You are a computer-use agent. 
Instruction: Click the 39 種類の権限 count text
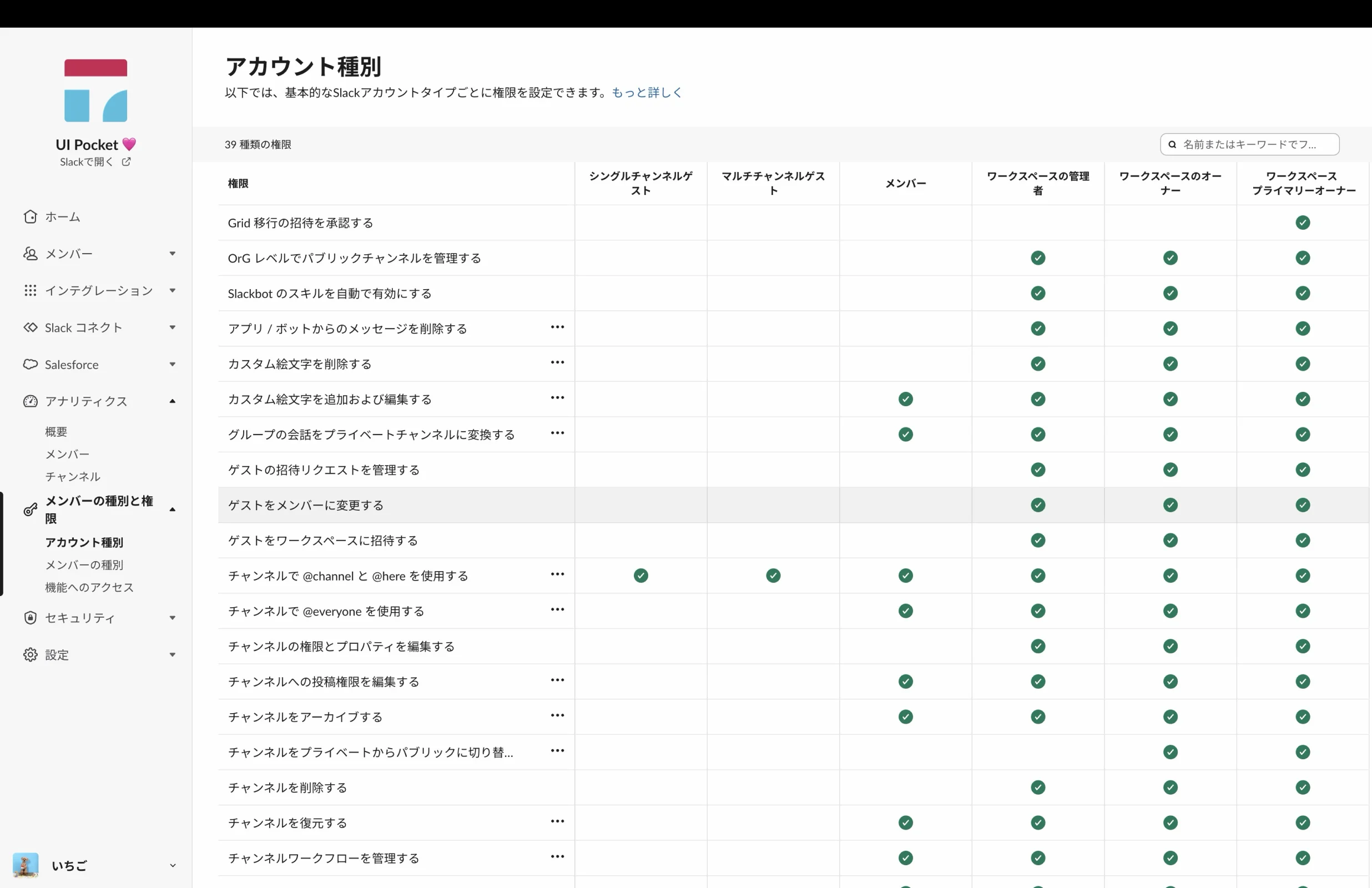click(x=258, y=145)
